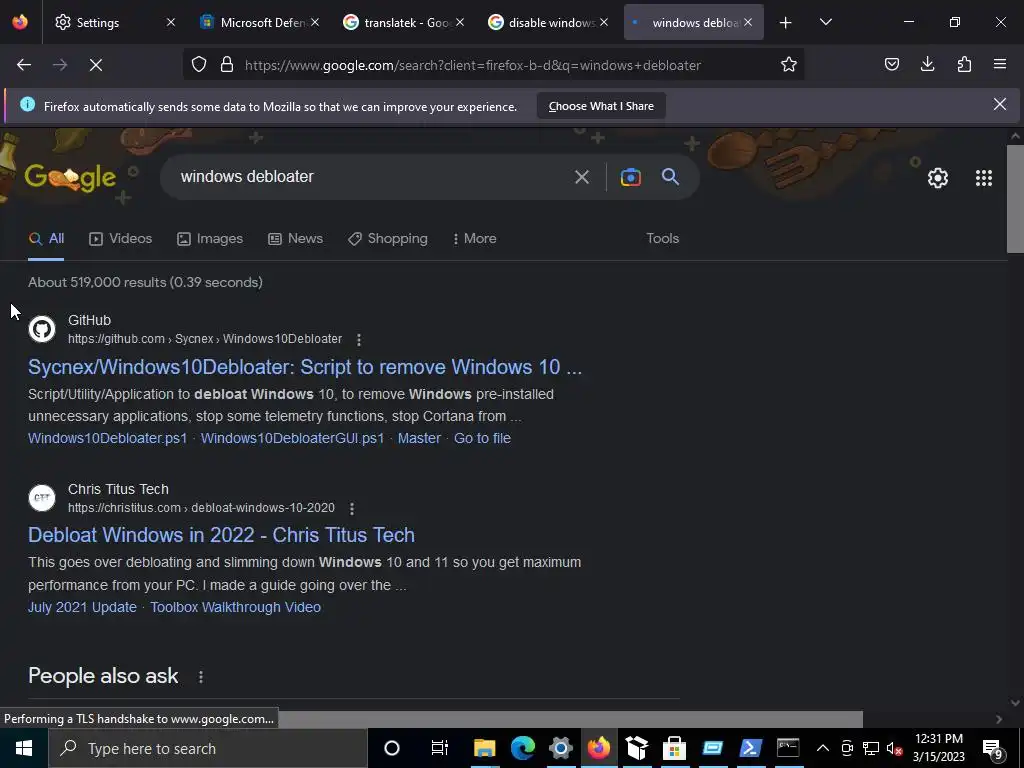Click the taskbar search box
1024x768 pixels.
coord(208,748)
